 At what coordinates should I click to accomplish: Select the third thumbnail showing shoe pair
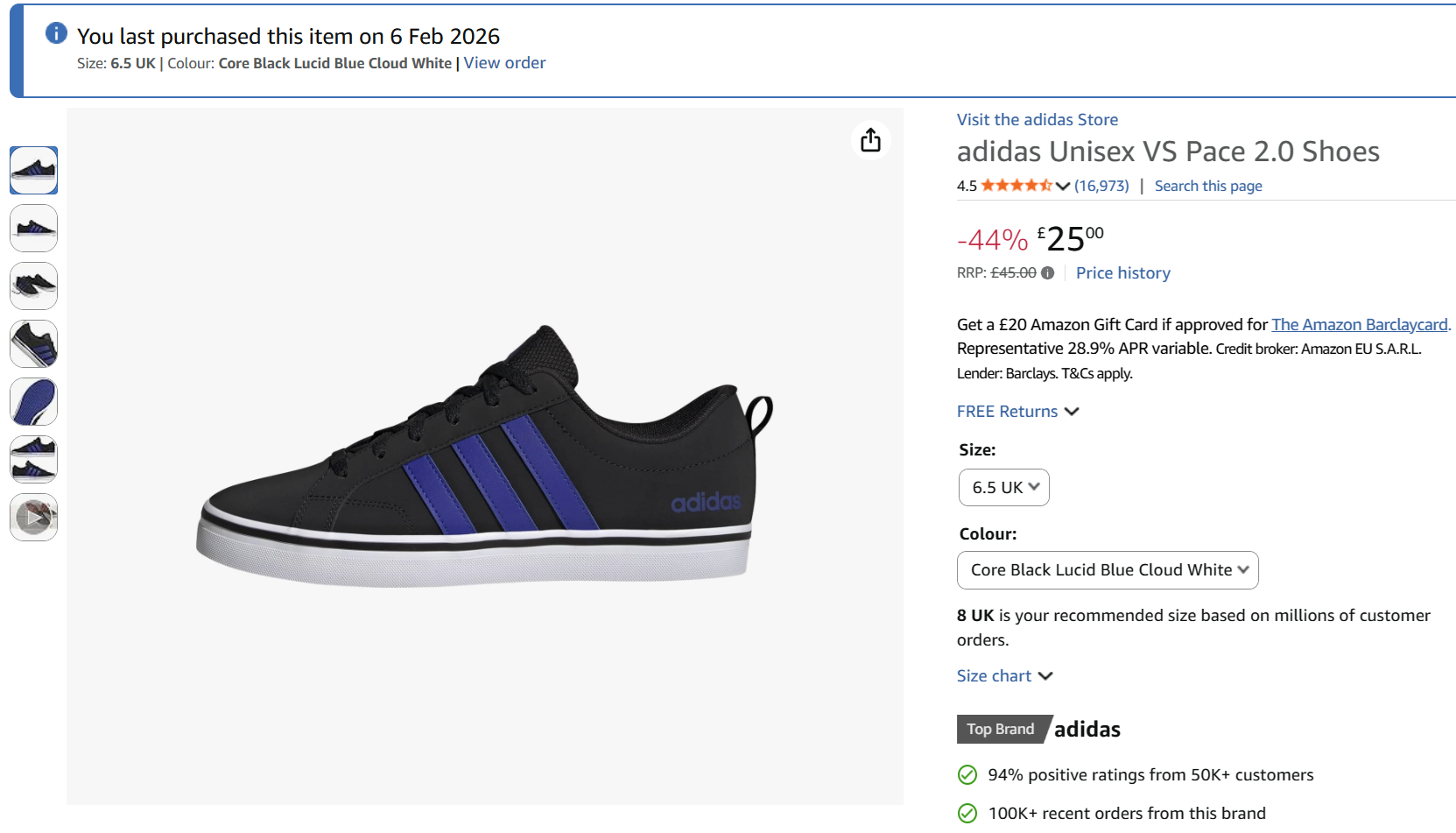coord(34,286)
